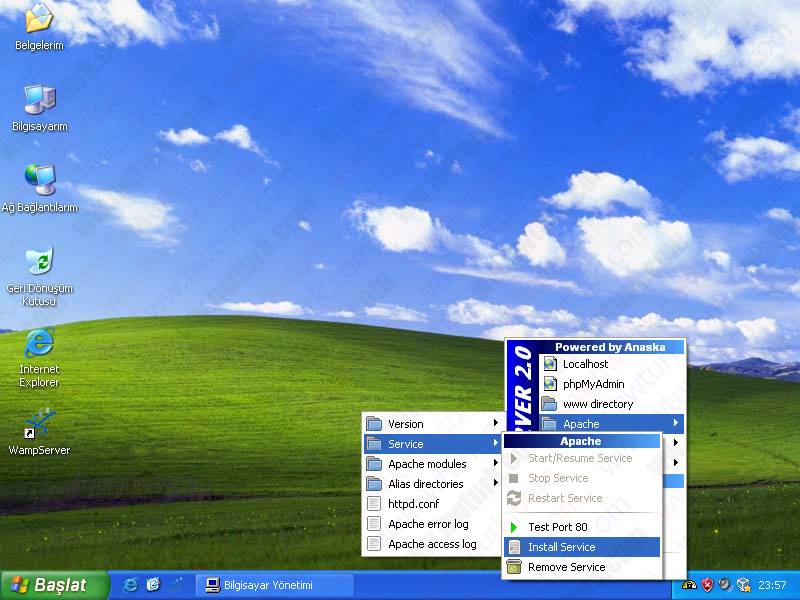Image resolution: width=800 pixels, height=600 pixels.
Task: Click the Install Service icon
Action: (x=514, y=547)
